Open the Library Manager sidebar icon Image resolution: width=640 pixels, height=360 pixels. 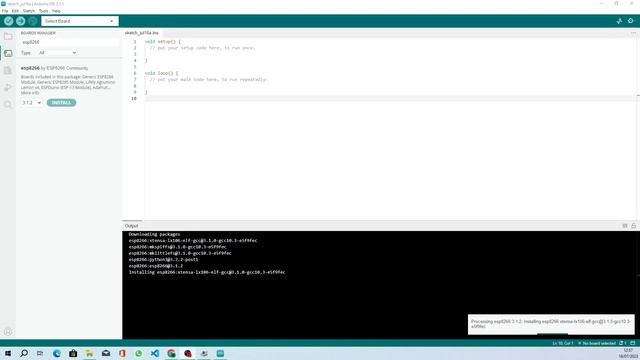[x=8, y=71]
